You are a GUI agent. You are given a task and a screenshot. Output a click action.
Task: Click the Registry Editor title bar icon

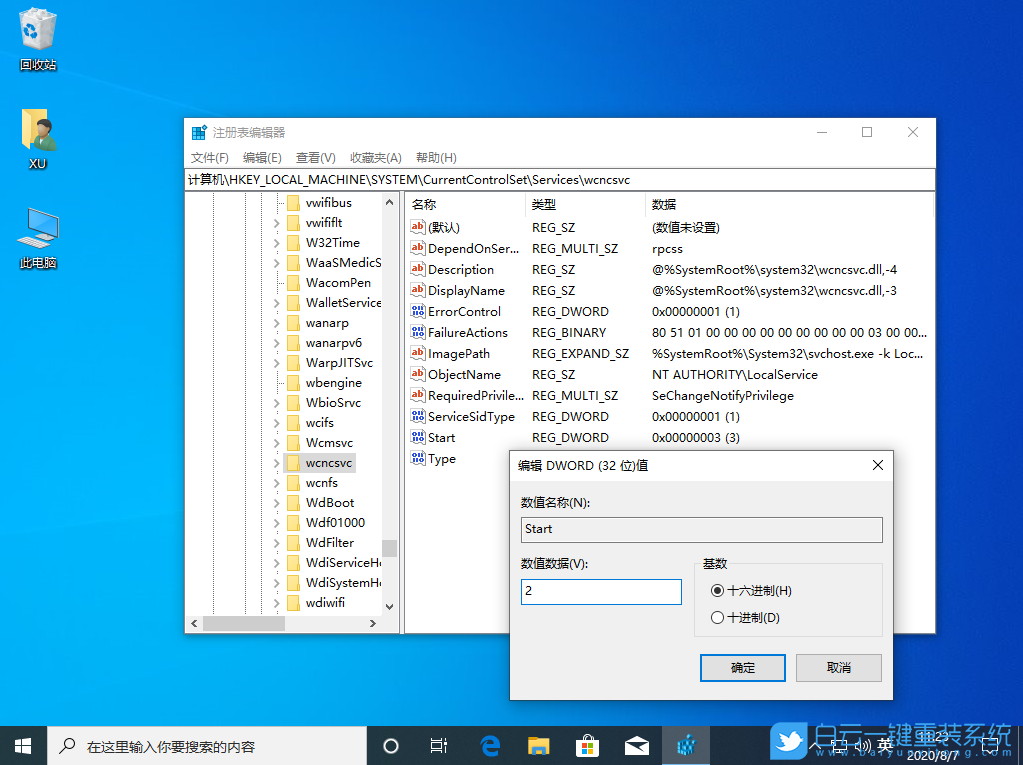point(196,131)
